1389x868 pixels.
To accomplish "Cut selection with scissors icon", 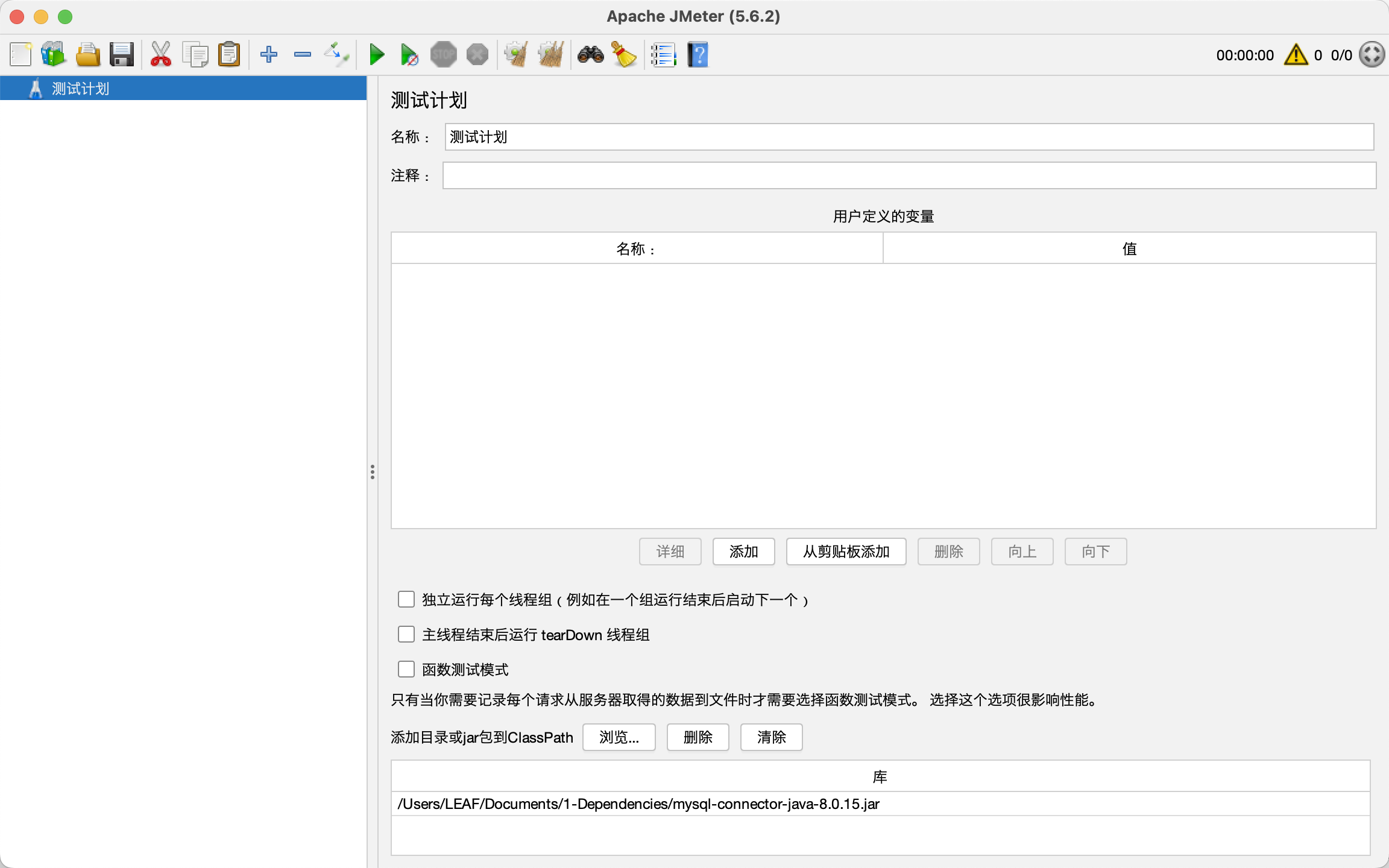I will [x=161, y=55].
